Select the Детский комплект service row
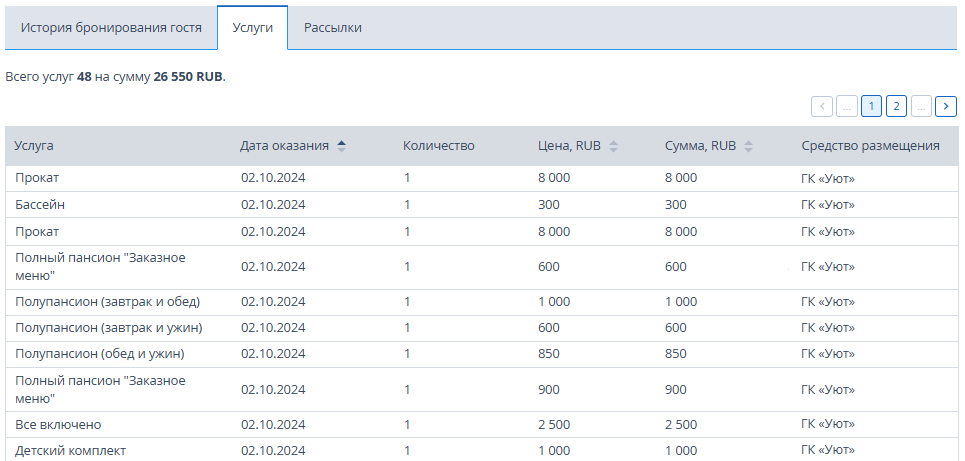965x461 pixels. coord(482,450)
